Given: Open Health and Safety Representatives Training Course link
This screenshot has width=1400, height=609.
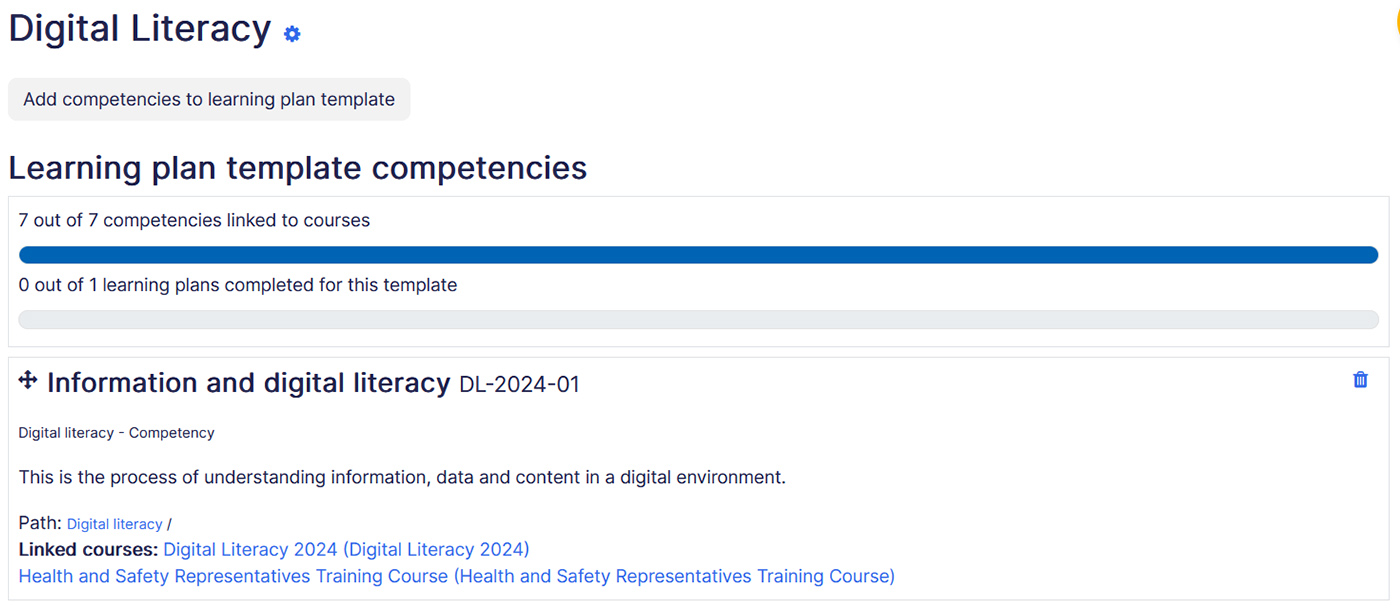Looking at the screenshot, I should (456, 576).
